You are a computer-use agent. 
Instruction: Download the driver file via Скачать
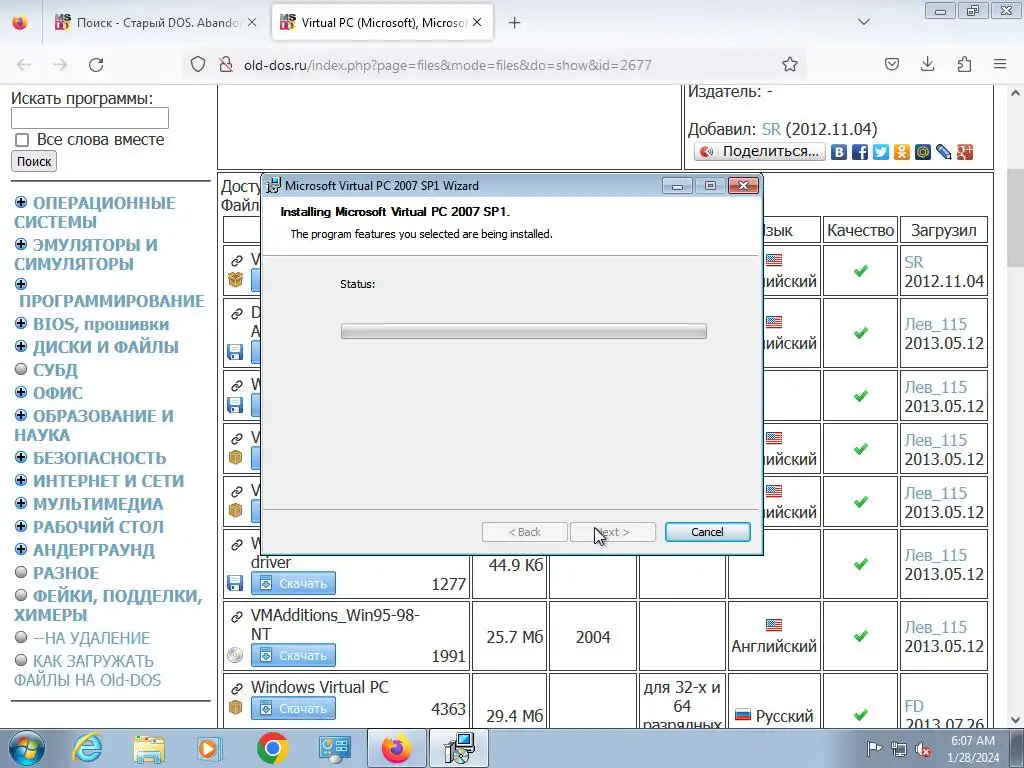point(293,583)
